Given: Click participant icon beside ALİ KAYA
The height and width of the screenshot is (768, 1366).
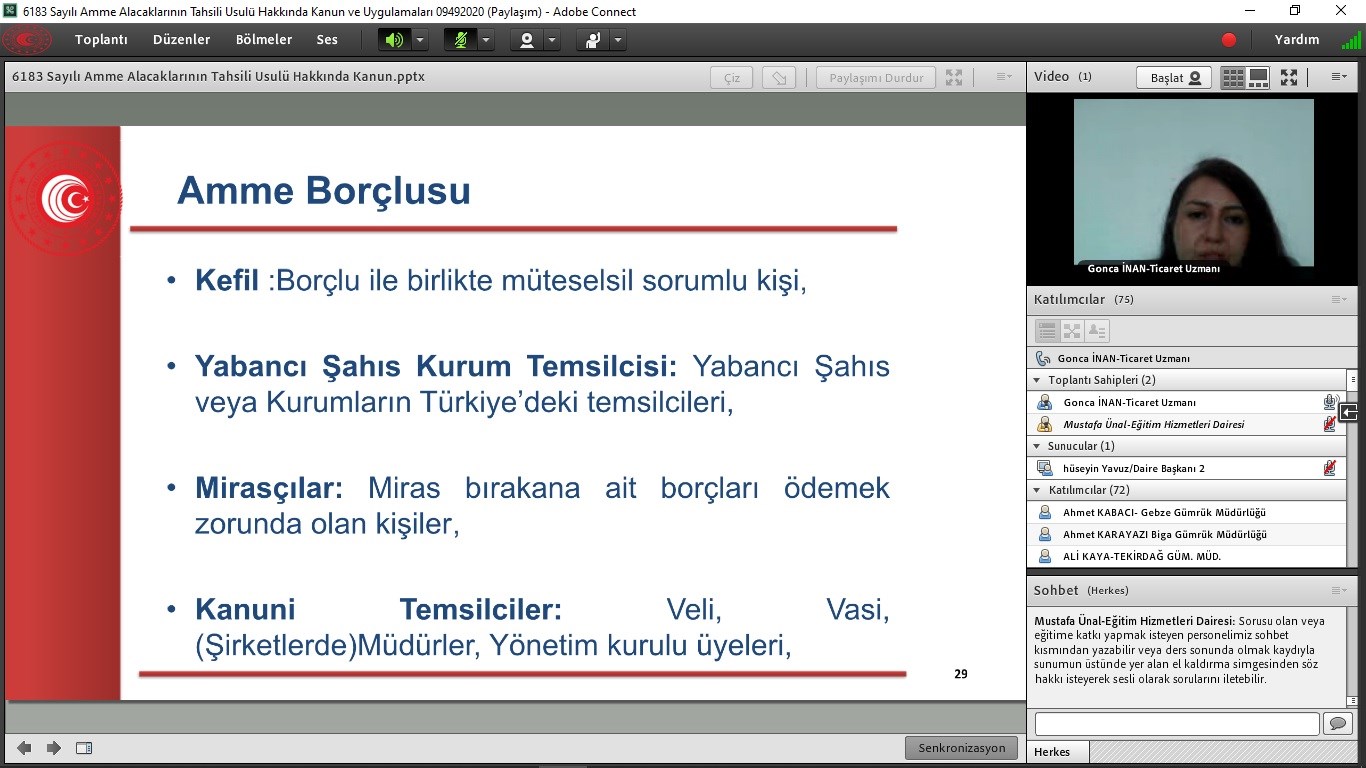Looking at the screenshot, I should 1045,556.
